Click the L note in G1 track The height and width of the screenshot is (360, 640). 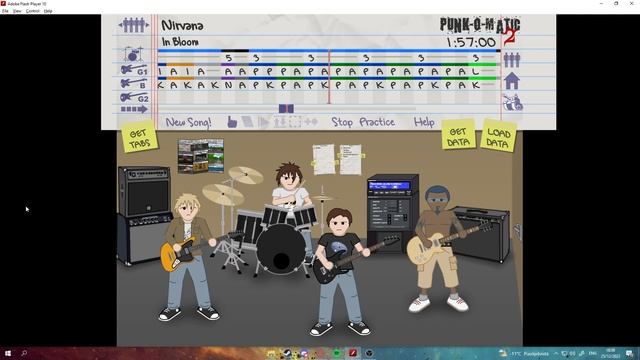click(476, 71)
